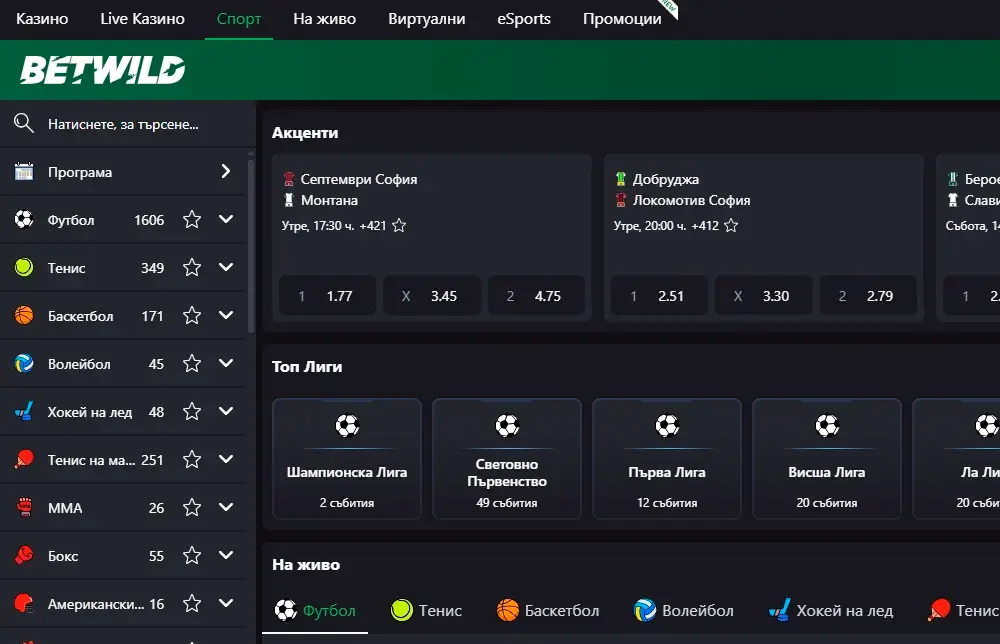Open the Казино top menu
1000x644 pixels.
tap(42, 18)
